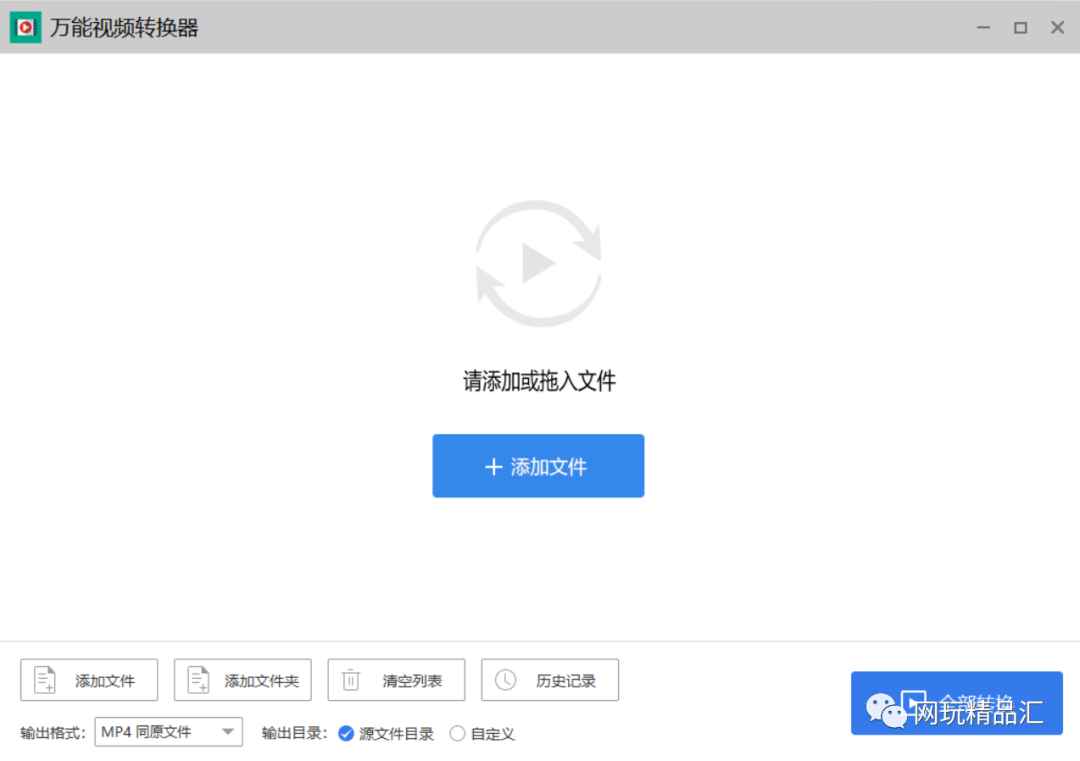Clear the list with 清空列表

pos(396,680)
